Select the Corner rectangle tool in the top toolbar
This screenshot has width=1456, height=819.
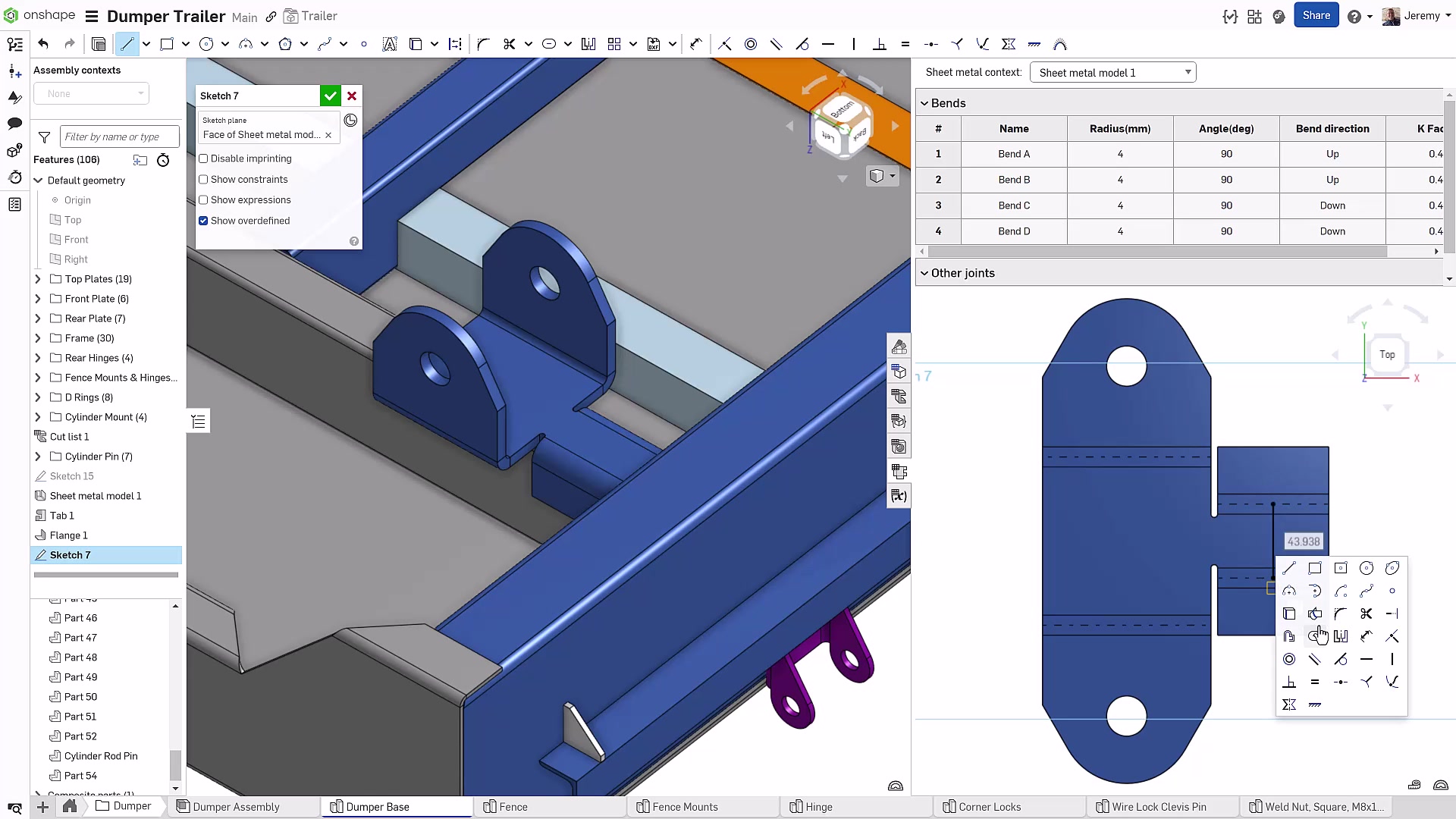pyautogui.click(x=167, y=44)
